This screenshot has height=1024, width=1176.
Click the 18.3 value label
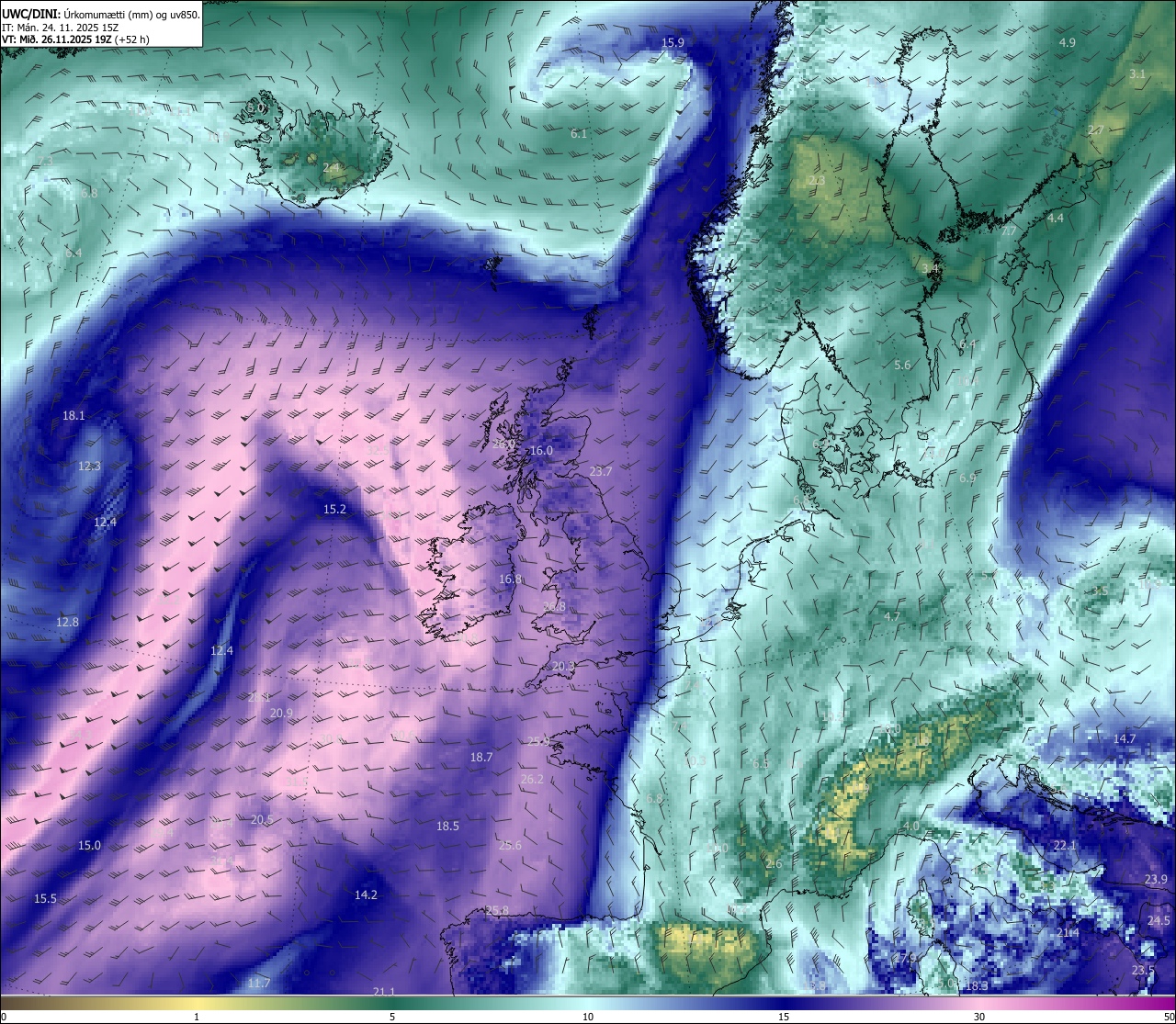977,986
